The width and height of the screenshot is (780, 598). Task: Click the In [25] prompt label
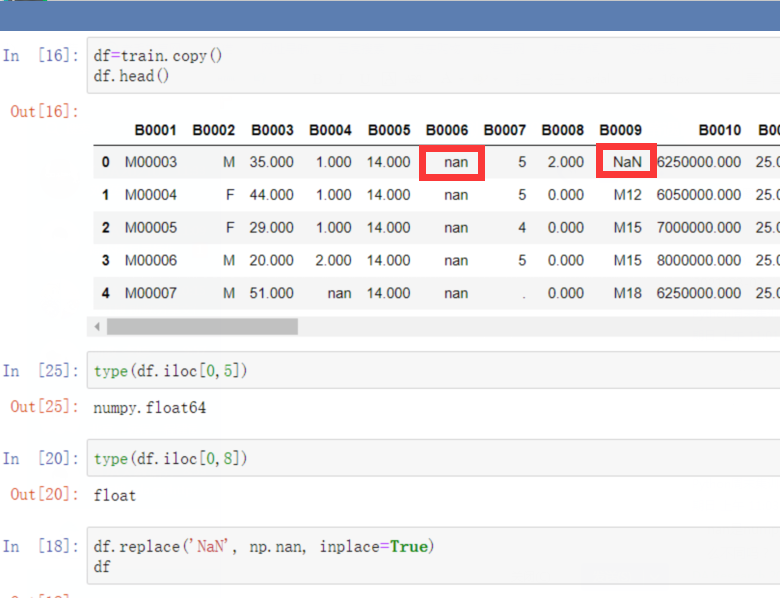41,371
